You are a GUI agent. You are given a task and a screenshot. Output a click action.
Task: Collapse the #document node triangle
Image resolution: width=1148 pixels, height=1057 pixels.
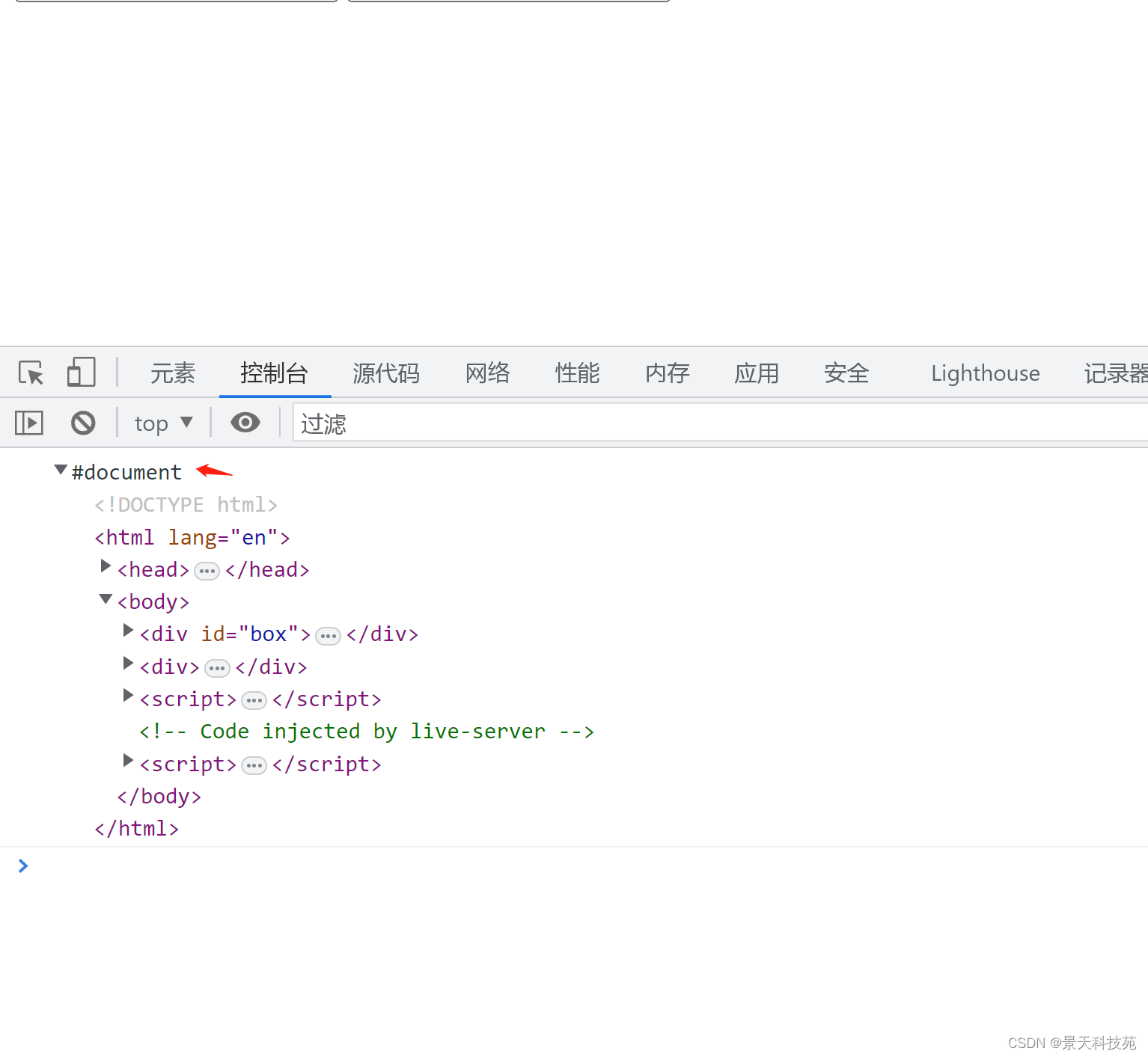tap(61, 470)
